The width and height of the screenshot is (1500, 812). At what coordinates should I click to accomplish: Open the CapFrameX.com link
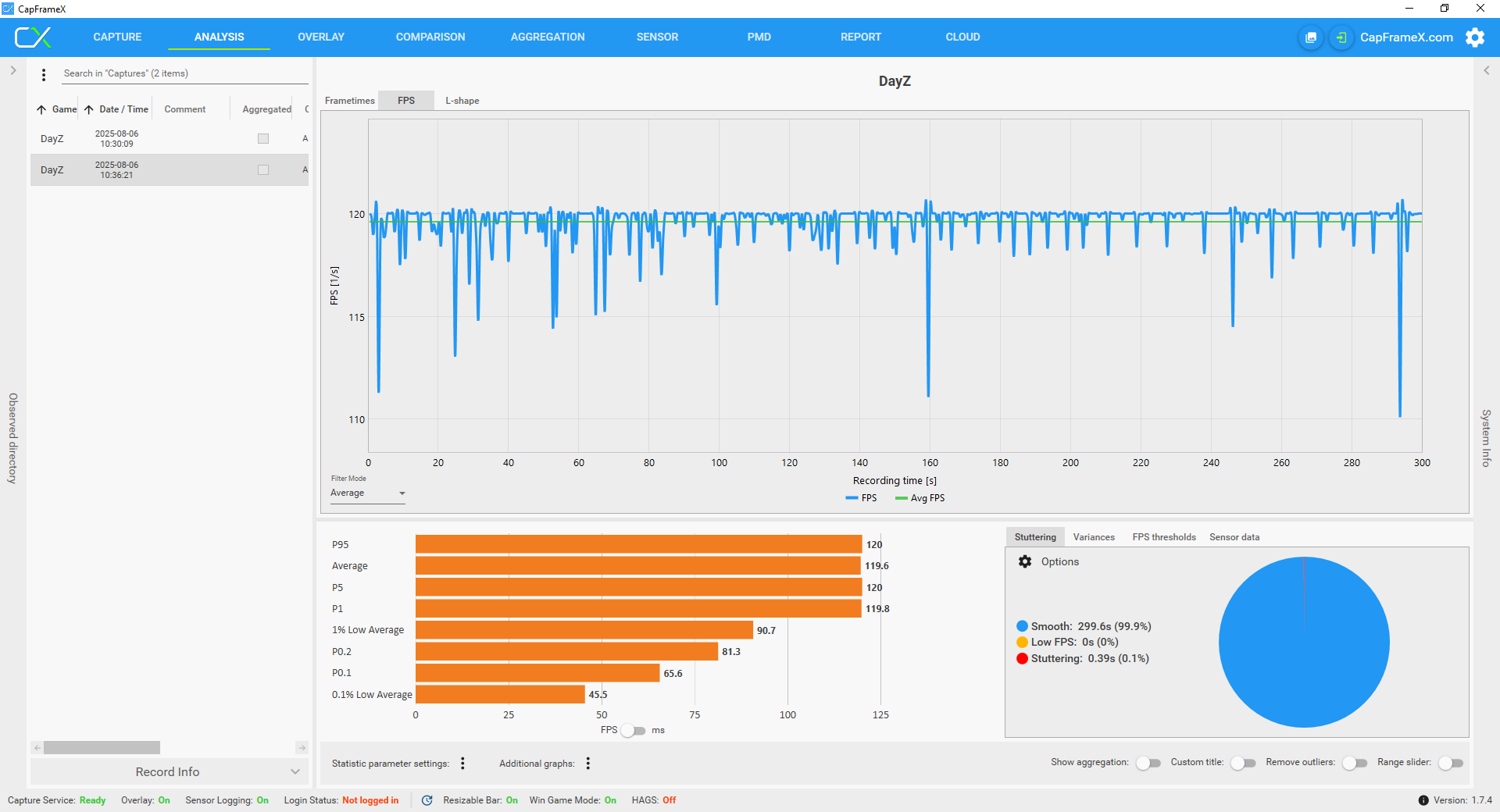coord(1406,37)
